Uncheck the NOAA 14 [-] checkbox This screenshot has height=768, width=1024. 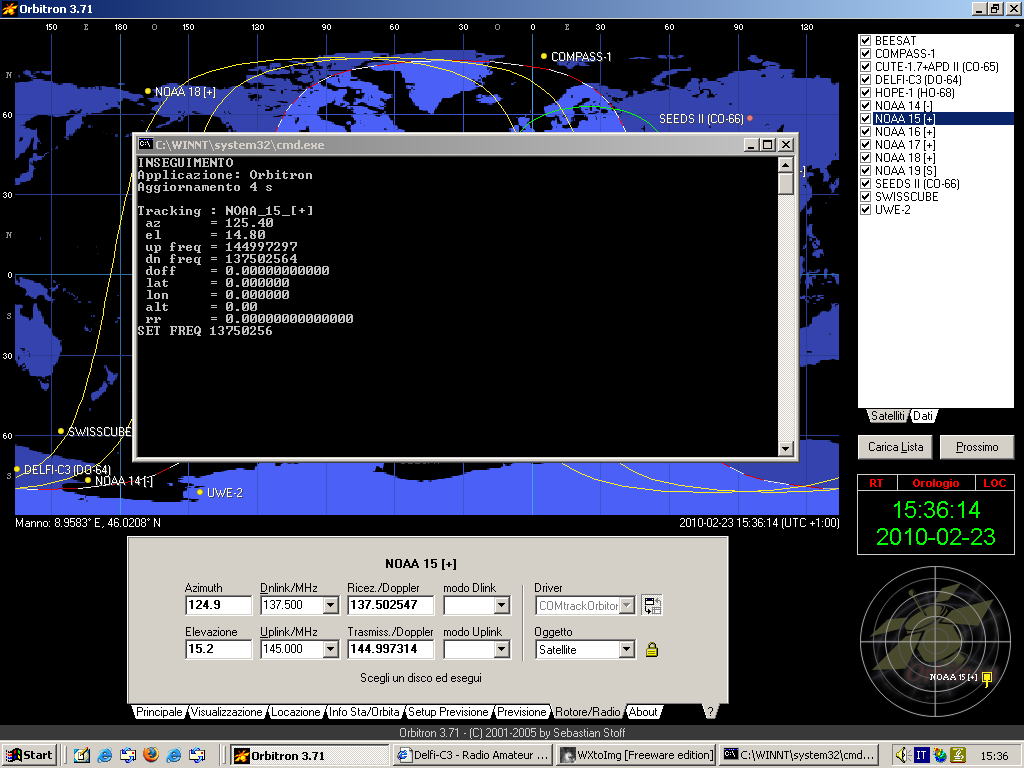click(x=865, y=106)
